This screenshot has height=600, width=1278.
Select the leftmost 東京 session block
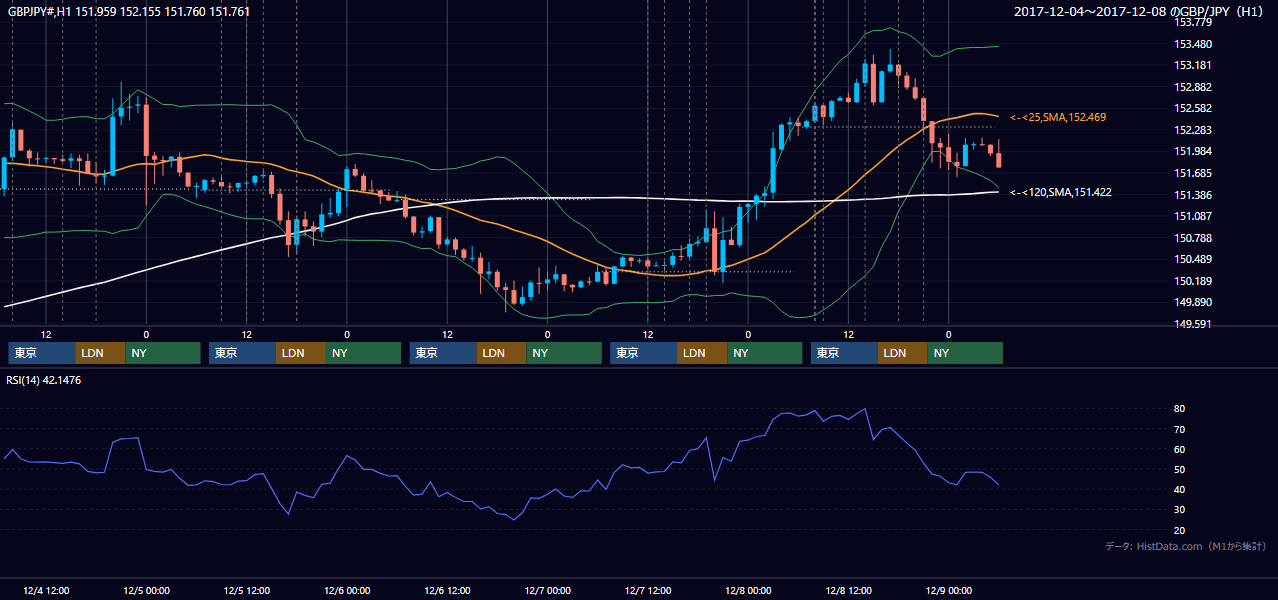(42, 353)
